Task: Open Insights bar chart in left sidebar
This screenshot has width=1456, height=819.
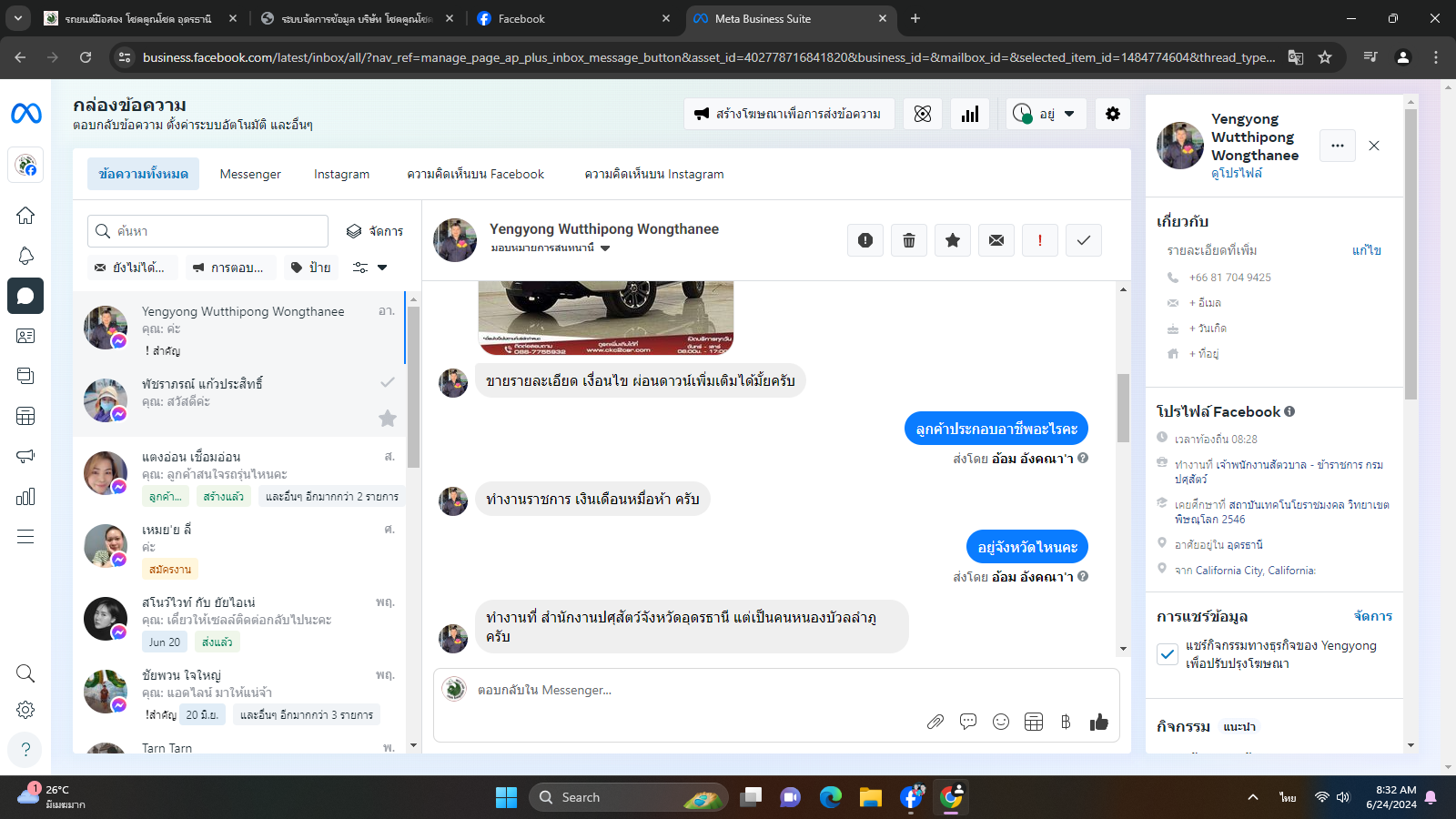Action: point(25,496)
